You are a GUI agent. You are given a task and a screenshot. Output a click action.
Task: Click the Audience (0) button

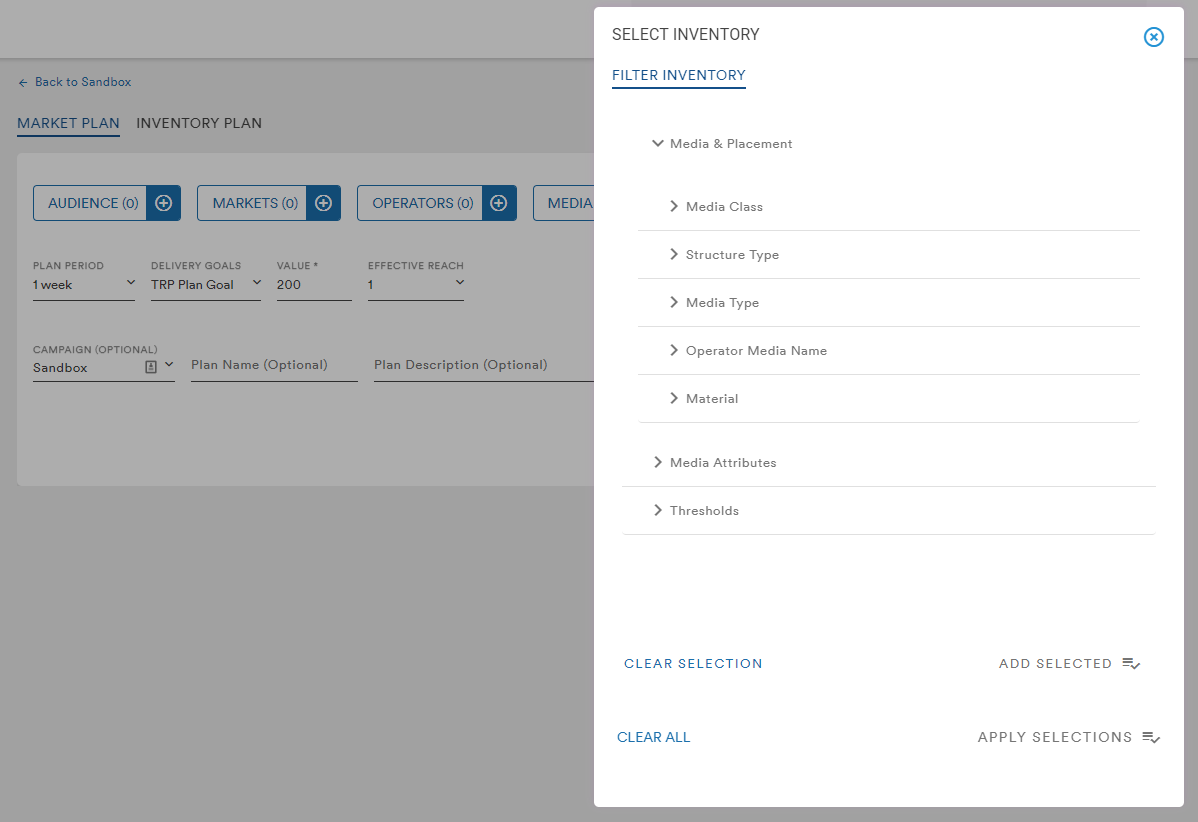[90, 203]
